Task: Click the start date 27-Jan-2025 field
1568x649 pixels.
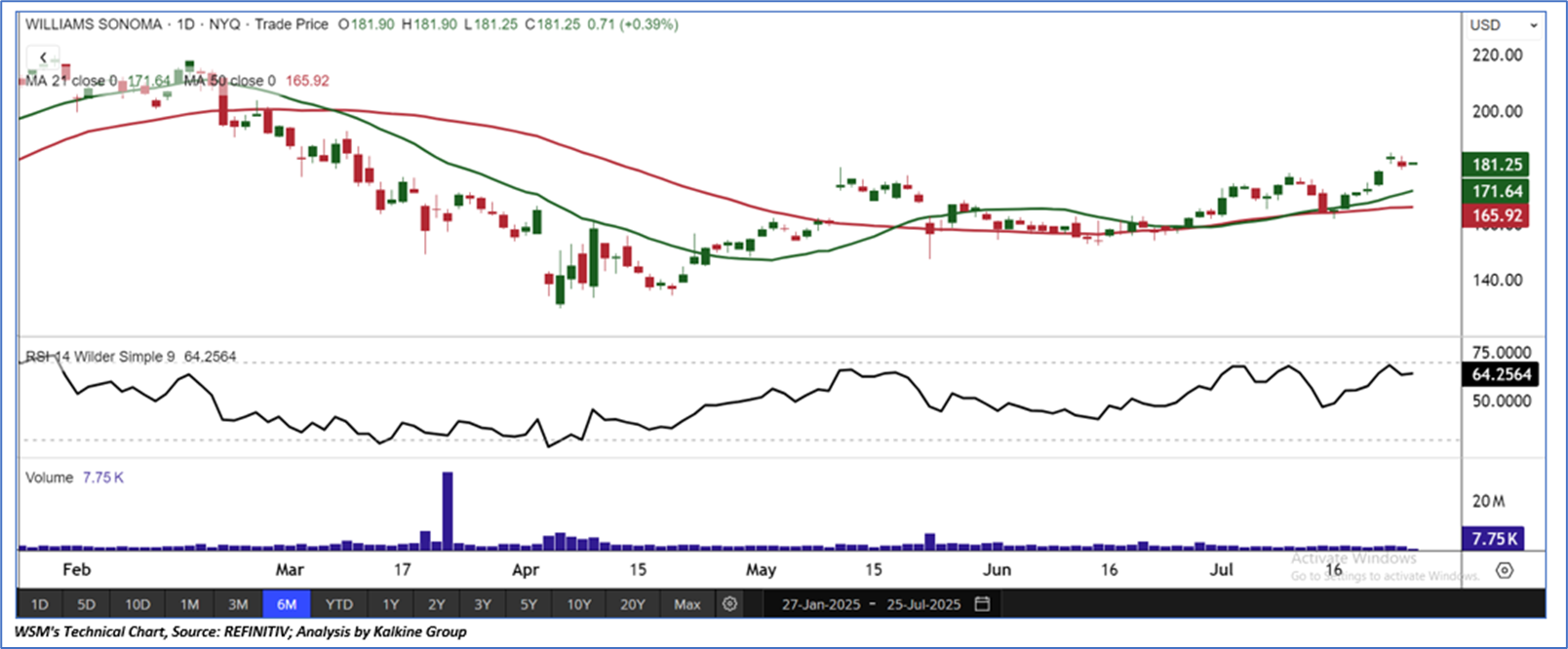Action: pyautogui.click(x=821, y=604)
